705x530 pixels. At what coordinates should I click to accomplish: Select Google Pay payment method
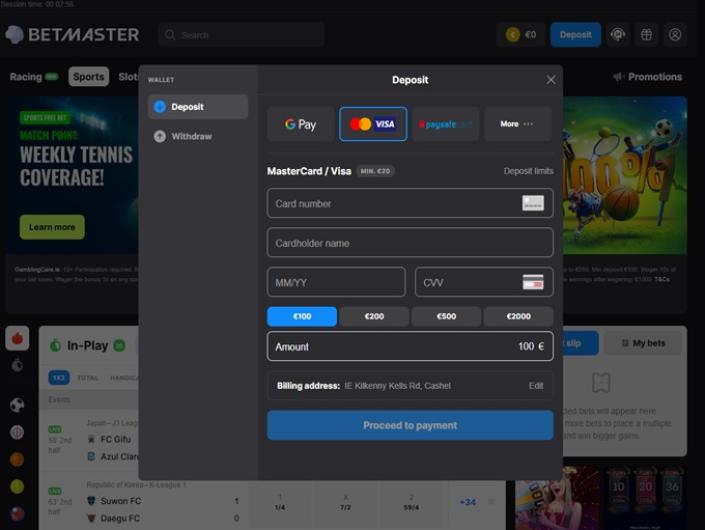tap(300, 124)
